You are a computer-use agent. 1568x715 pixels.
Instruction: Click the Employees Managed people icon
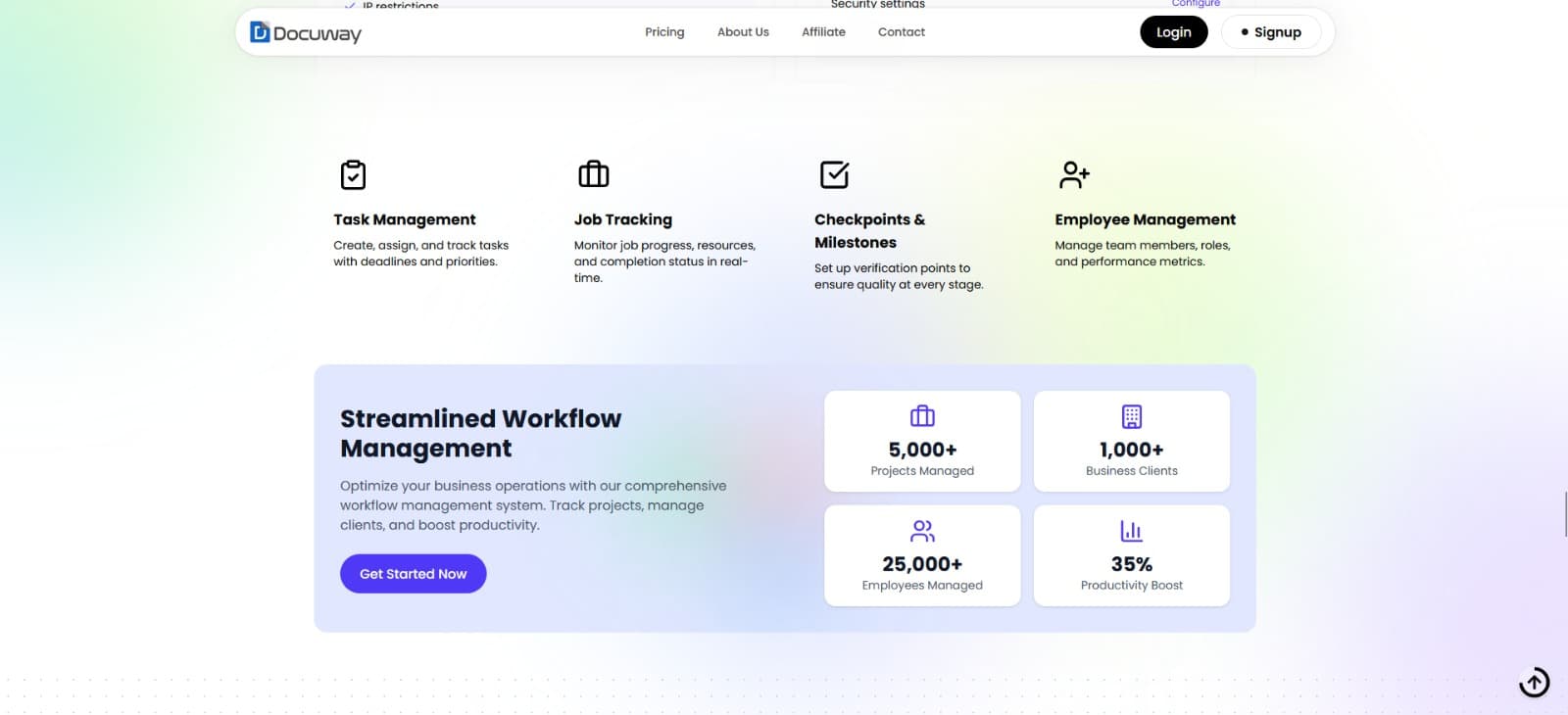click(x=922, y=531)
